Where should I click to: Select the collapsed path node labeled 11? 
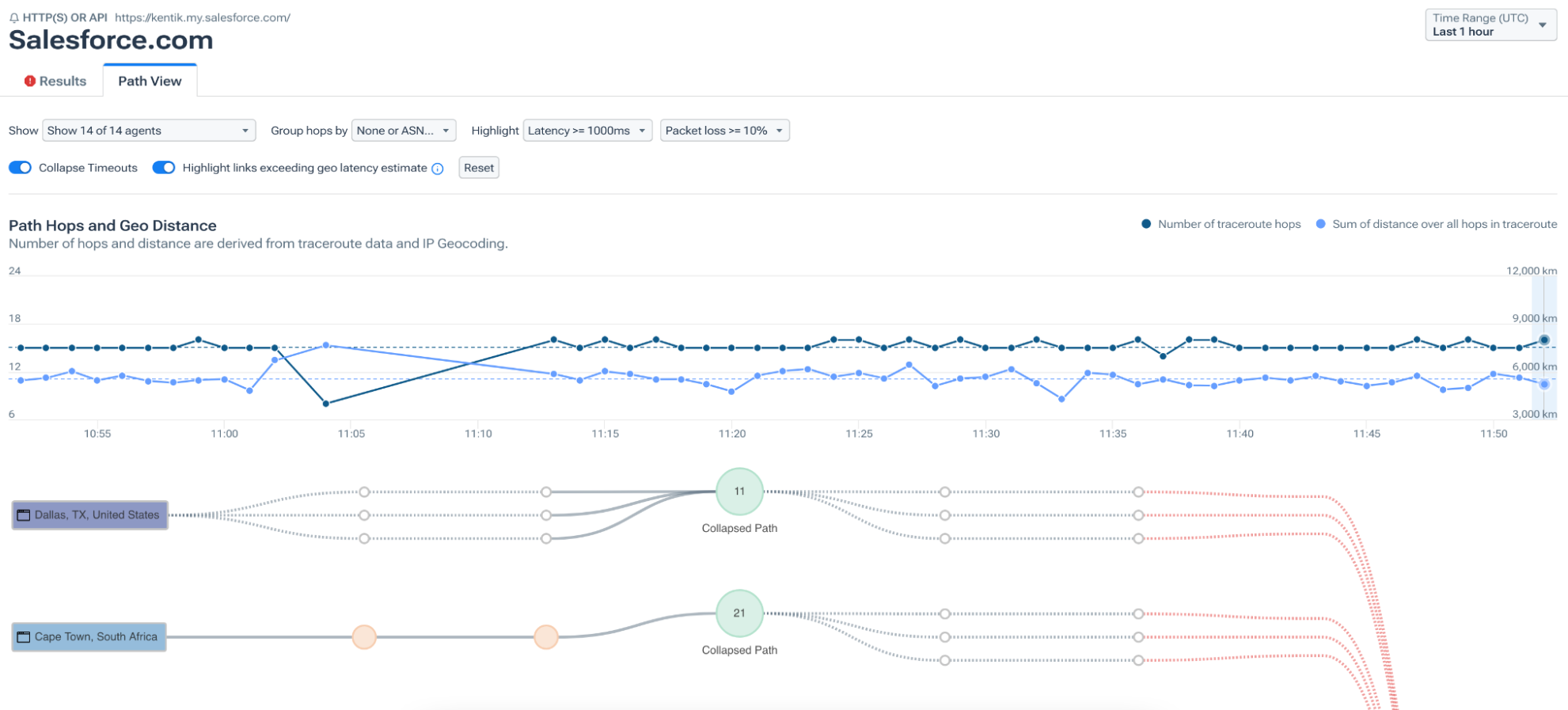pos(739,492)
